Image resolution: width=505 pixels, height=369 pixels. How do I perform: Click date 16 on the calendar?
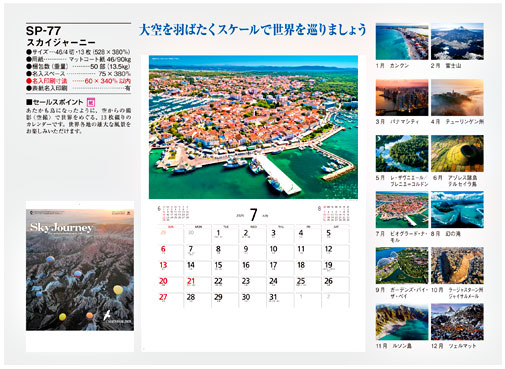(x=246, y=265)
